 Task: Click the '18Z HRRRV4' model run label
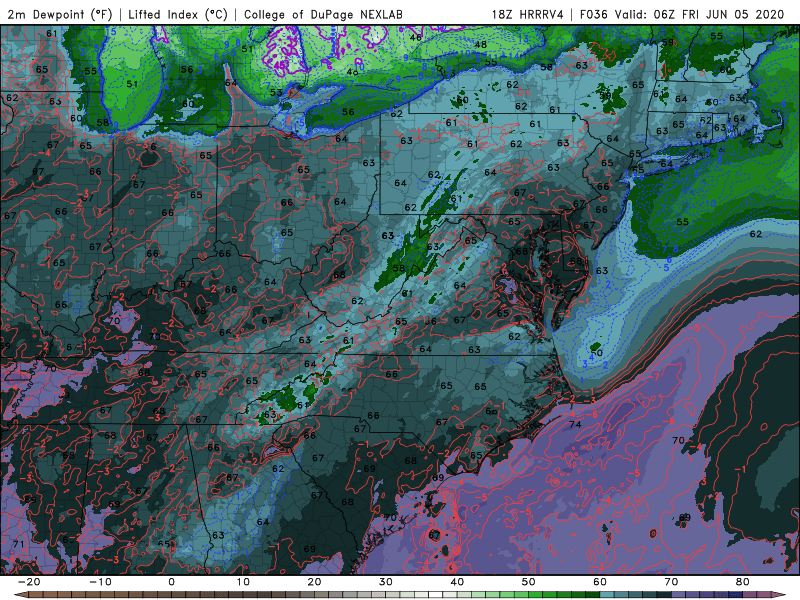(528, 14)
